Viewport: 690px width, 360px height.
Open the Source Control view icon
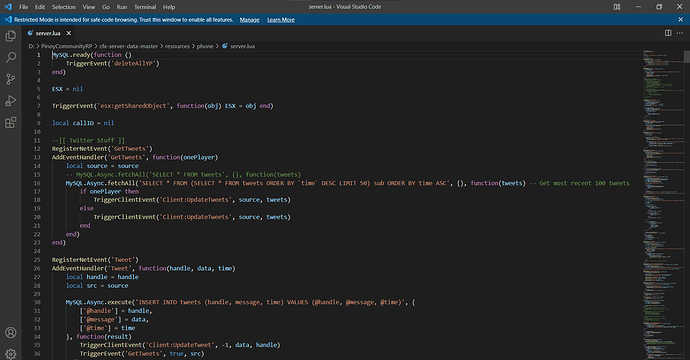[x=11, y=79]
